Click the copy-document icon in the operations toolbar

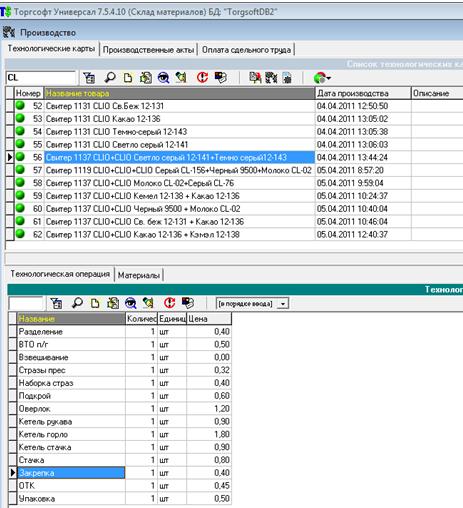click(x=113, y=303)
